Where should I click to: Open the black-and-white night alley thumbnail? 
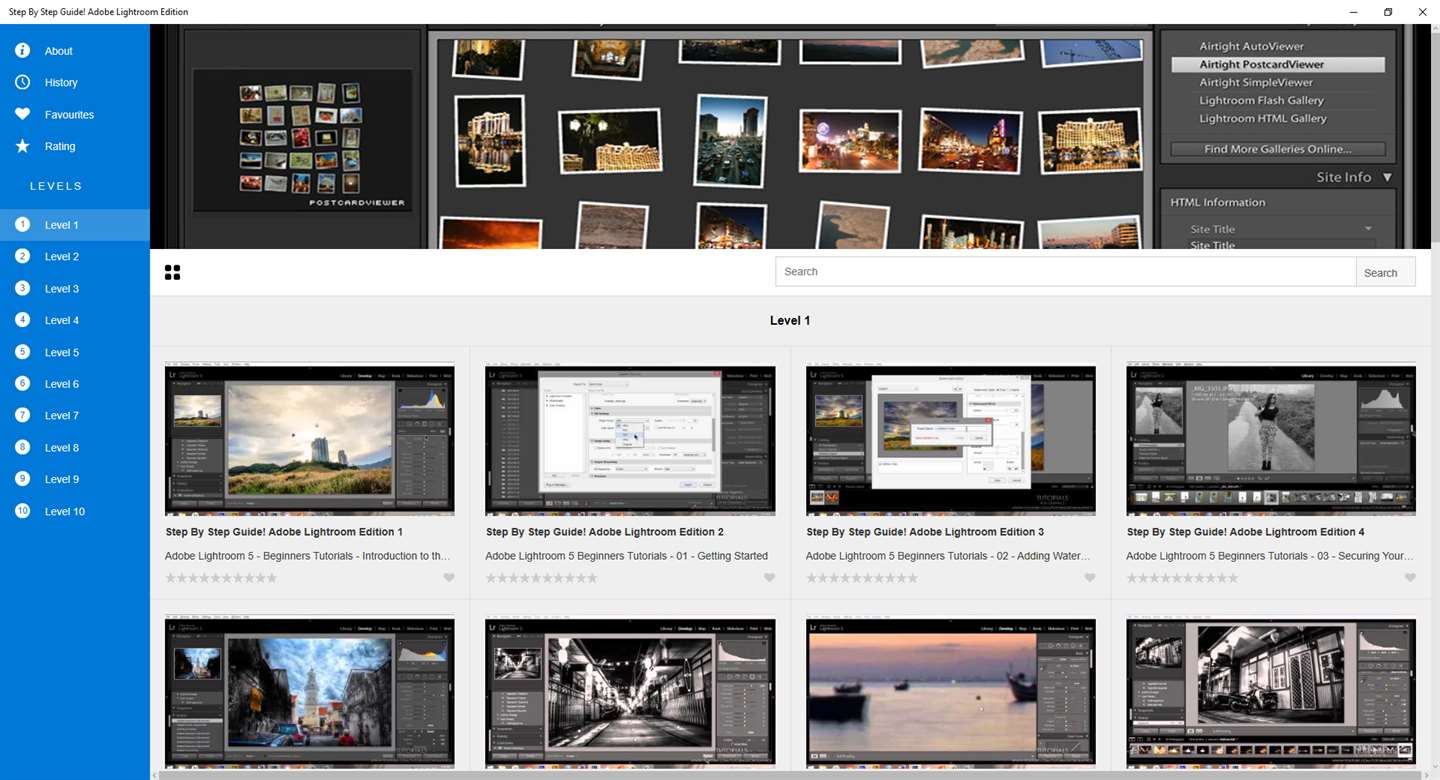[630, 692]
